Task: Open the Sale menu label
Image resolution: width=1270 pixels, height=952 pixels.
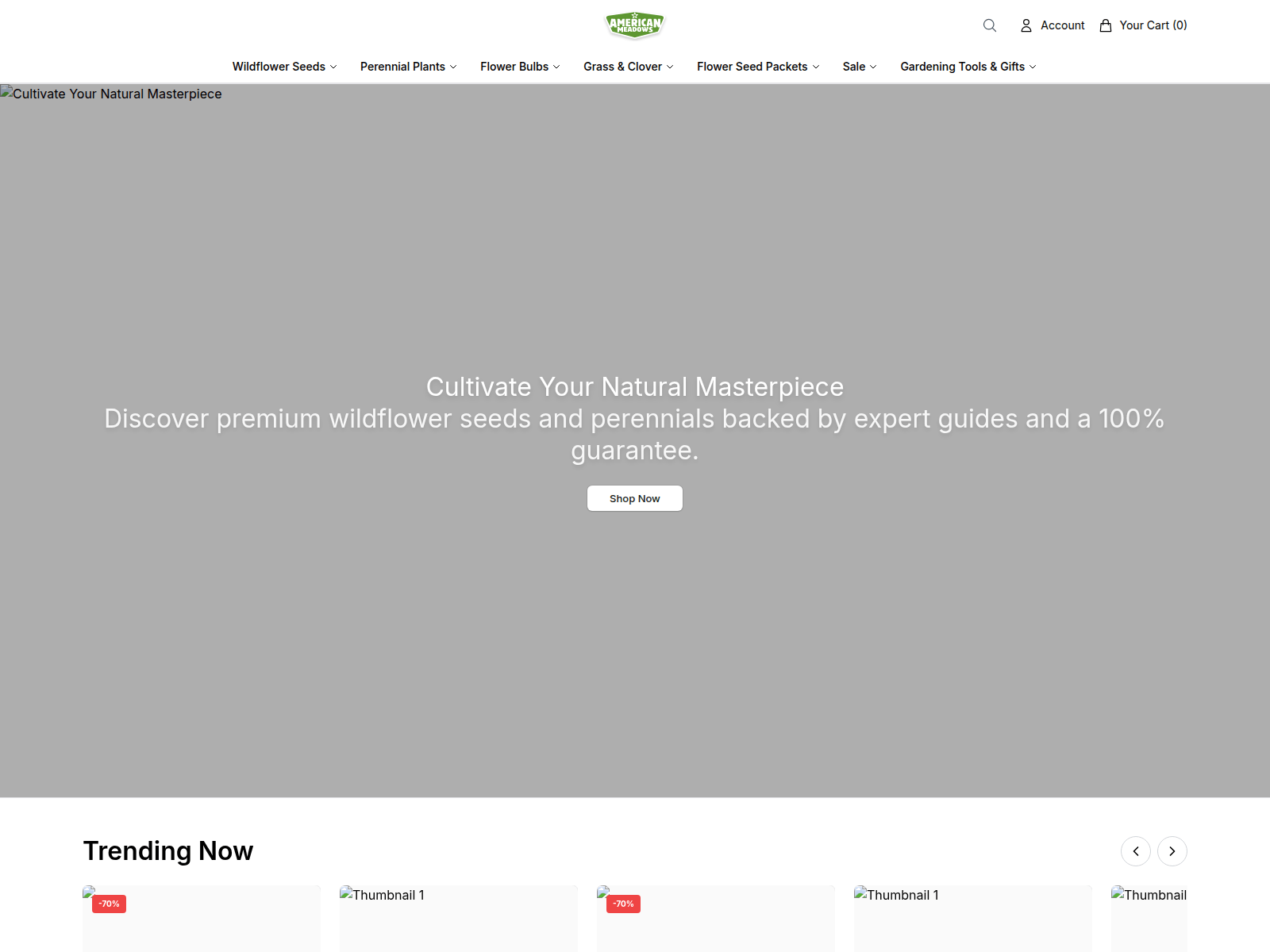Action: tap(854, 67)
